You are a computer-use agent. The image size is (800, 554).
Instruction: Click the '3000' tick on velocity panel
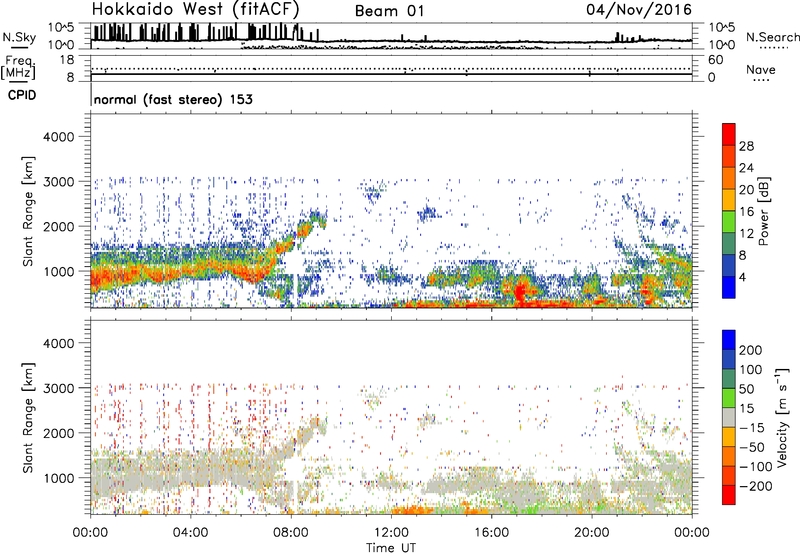[59, 388]
